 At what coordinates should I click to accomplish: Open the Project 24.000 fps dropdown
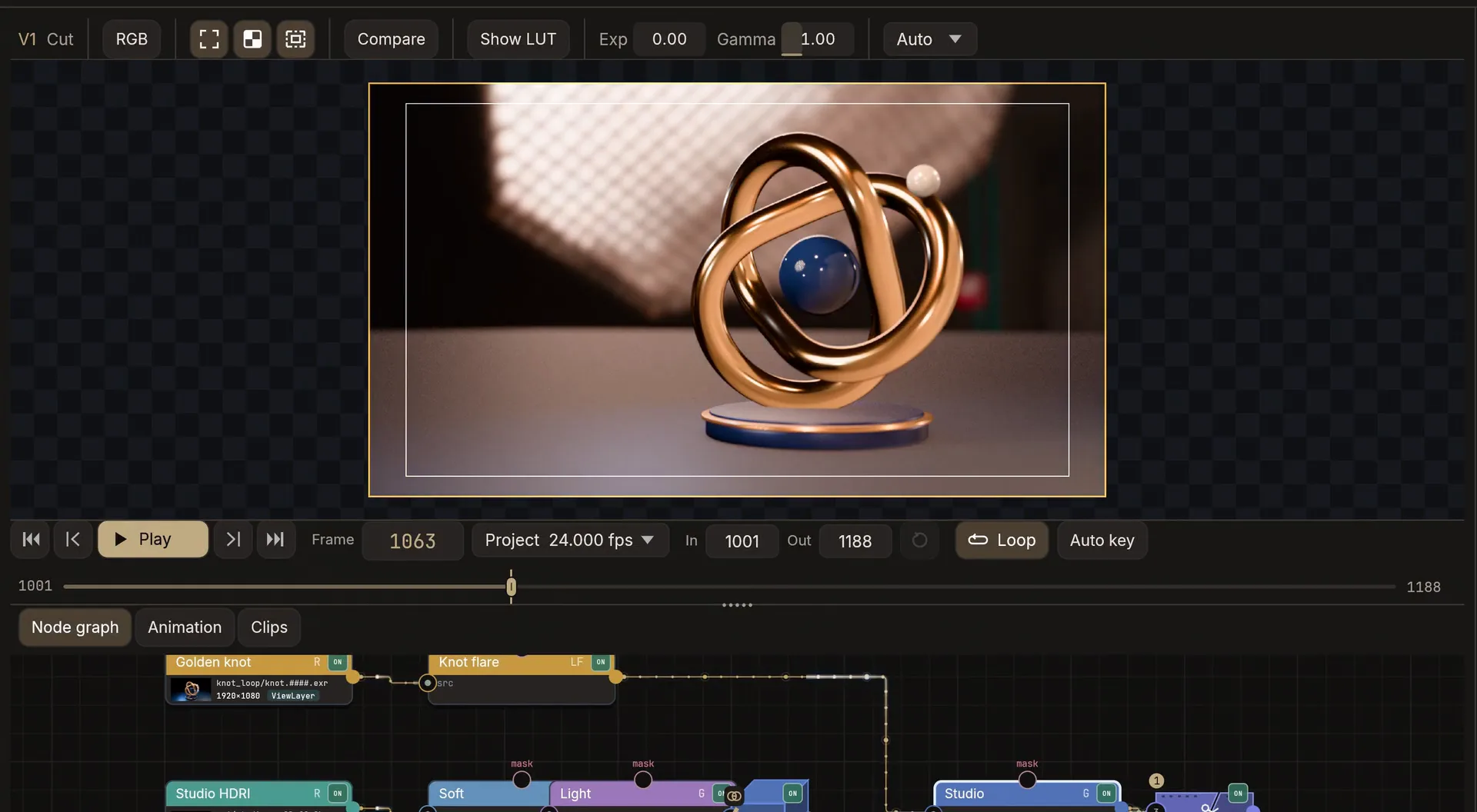point(569,540)
